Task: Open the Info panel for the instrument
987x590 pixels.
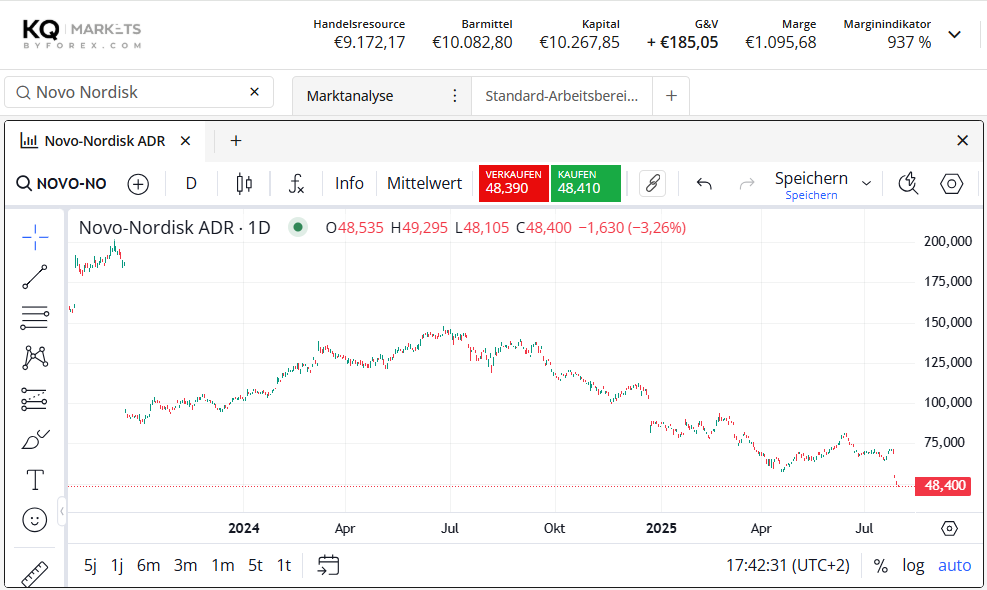Action: pos(349,183)
